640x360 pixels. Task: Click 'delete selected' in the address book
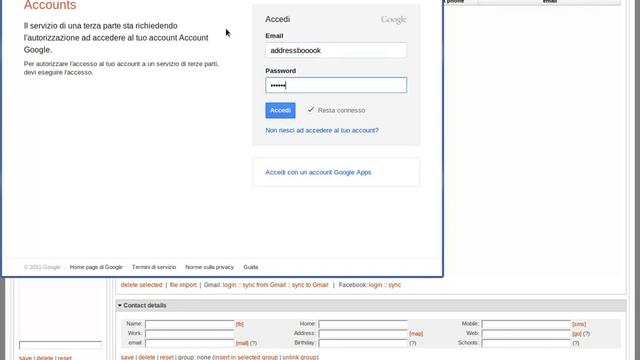point(141,285)
